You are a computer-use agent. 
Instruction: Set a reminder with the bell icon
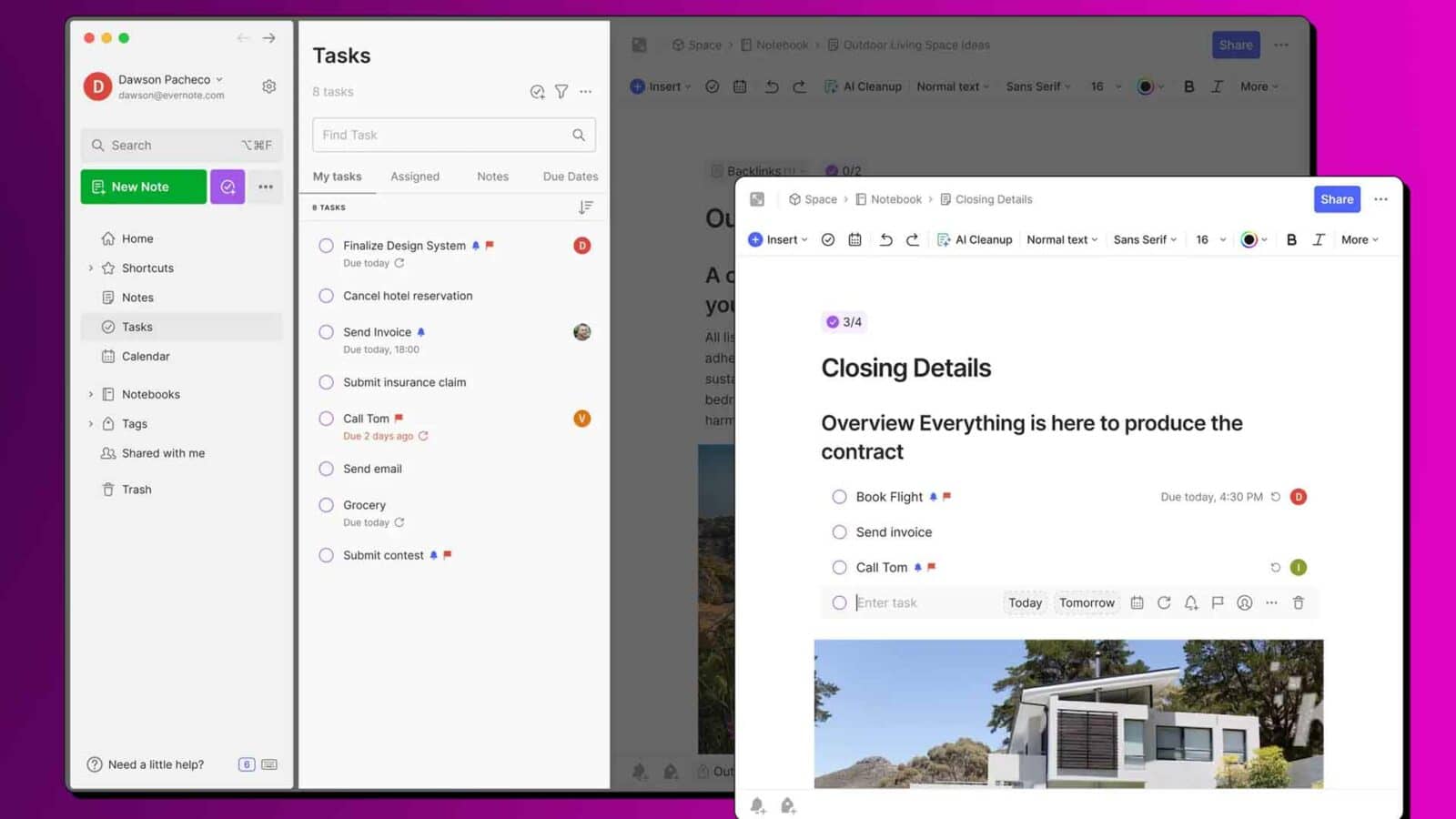coord(1190,602)
